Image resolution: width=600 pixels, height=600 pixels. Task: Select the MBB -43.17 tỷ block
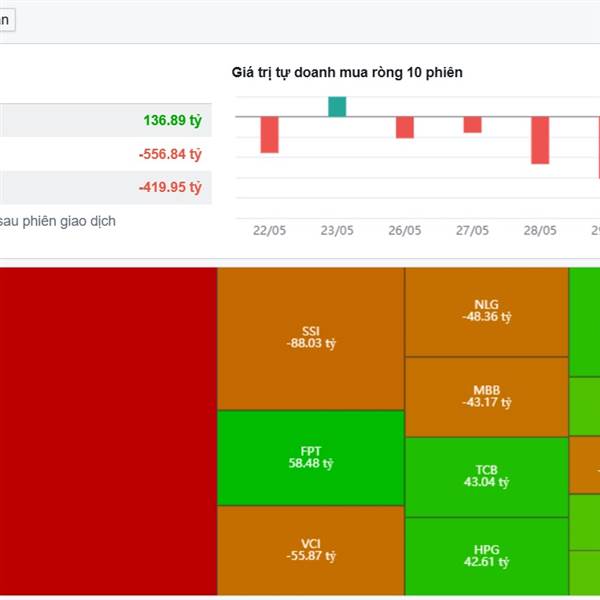(486, 397)
